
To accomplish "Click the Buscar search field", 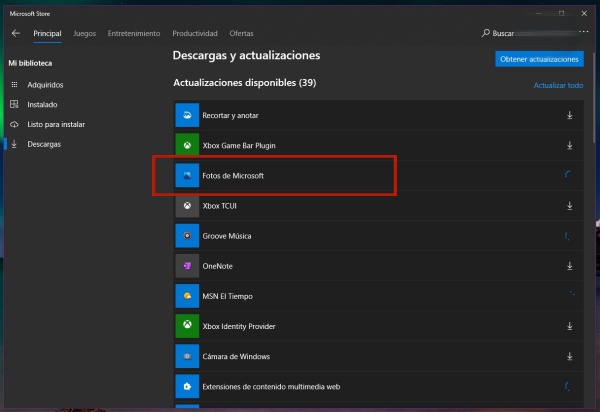I will point(529,34).
